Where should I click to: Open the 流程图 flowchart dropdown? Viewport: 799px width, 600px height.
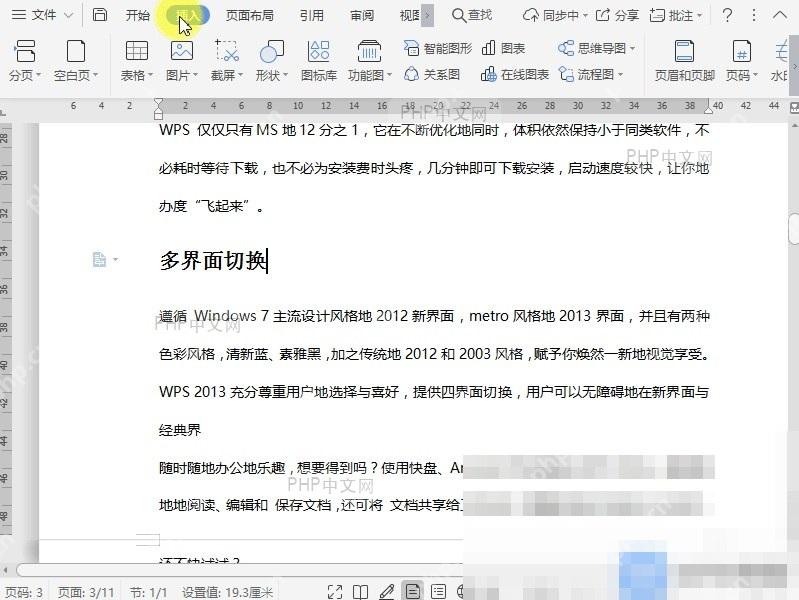click(x=591, y=75)
